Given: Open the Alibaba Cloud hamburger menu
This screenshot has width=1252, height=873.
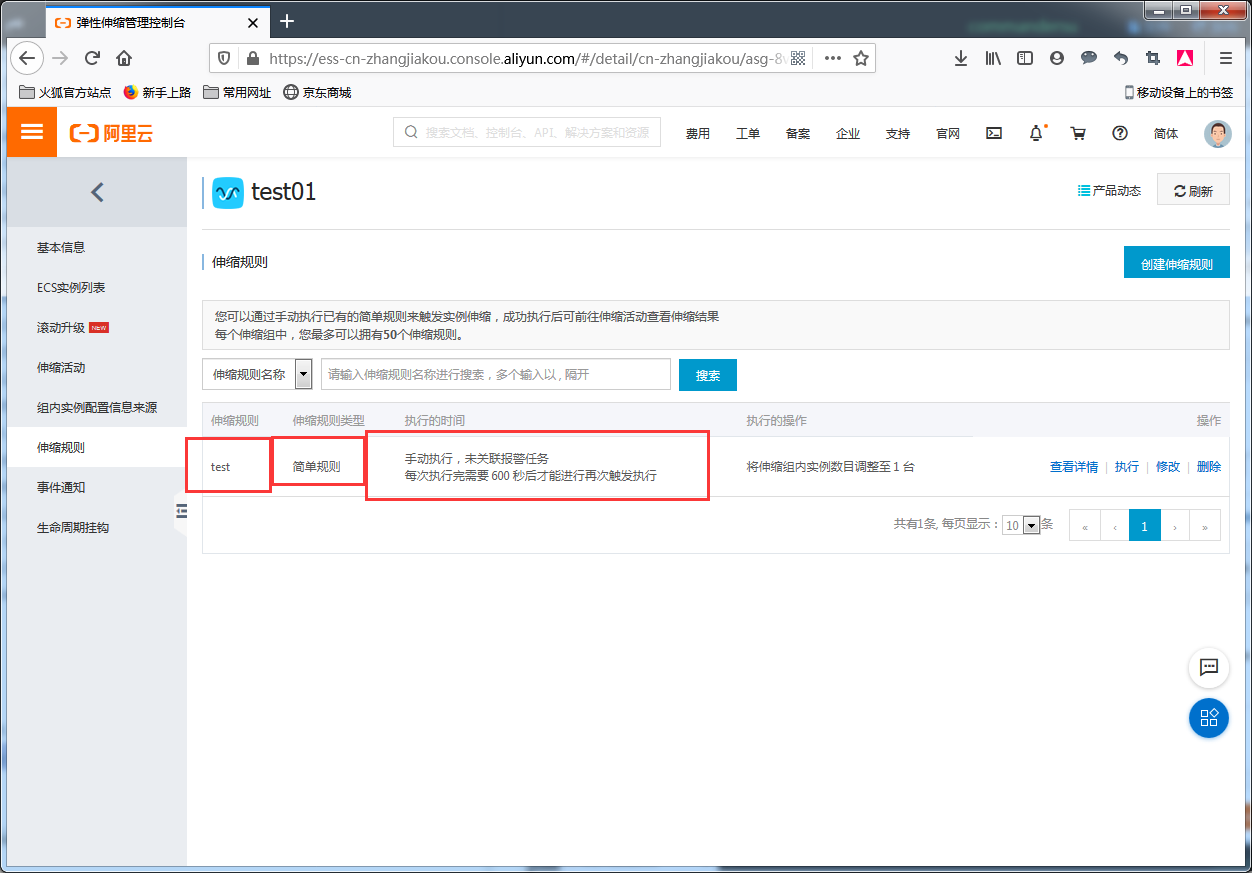Looking at the screenshot, I should click(x=32, y=132).
